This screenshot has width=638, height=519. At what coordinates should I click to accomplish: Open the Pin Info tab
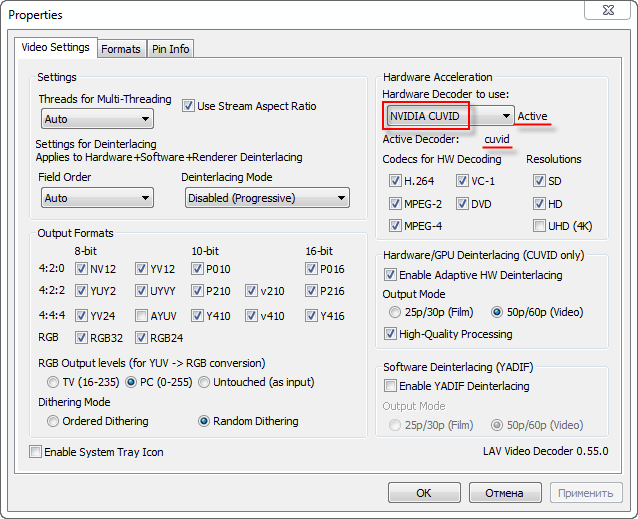pyautogui.click(x=170, y=49)
